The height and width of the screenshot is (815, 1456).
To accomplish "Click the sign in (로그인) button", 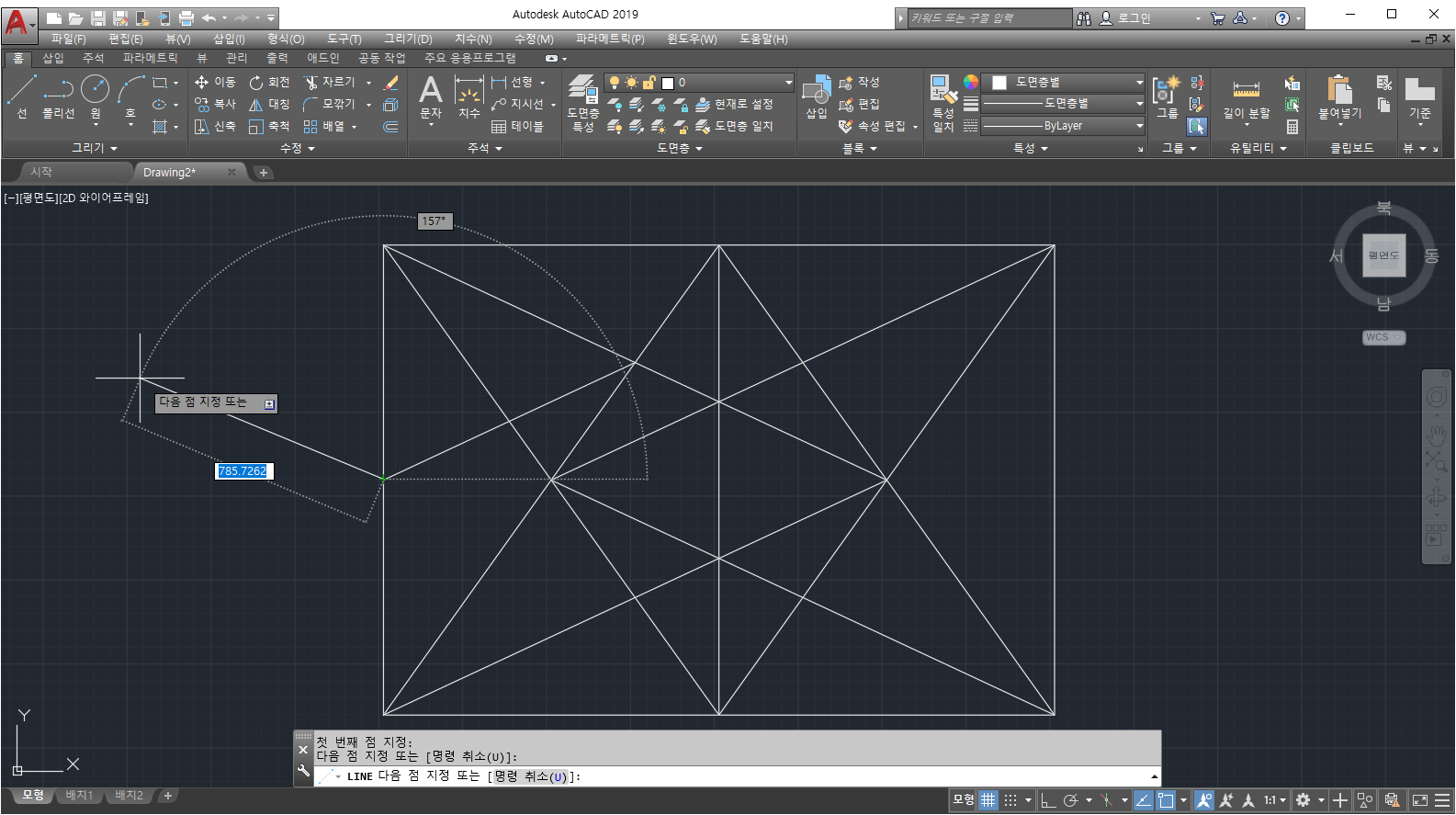I will coord(1126,18).
